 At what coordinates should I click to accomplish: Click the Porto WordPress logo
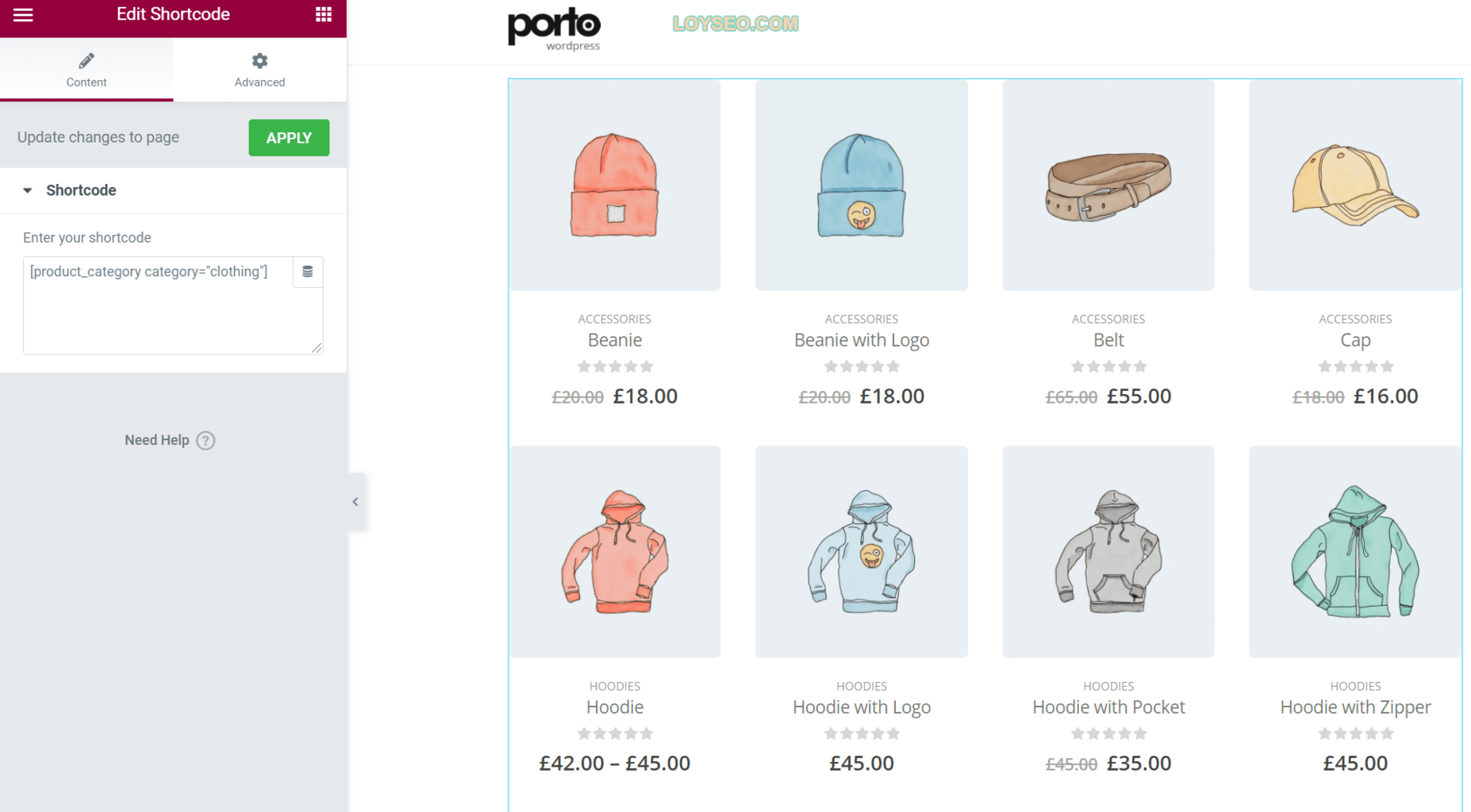(554, 29)
